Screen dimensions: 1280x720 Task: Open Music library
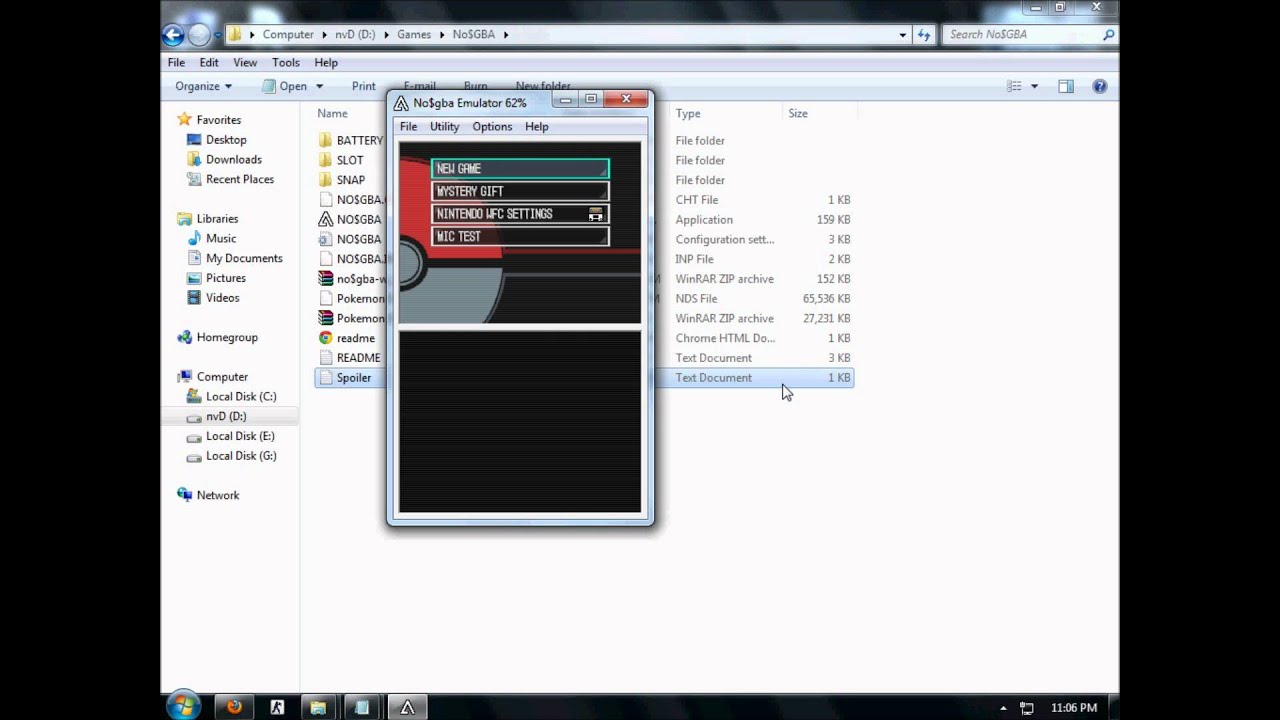tap(221, 239)
